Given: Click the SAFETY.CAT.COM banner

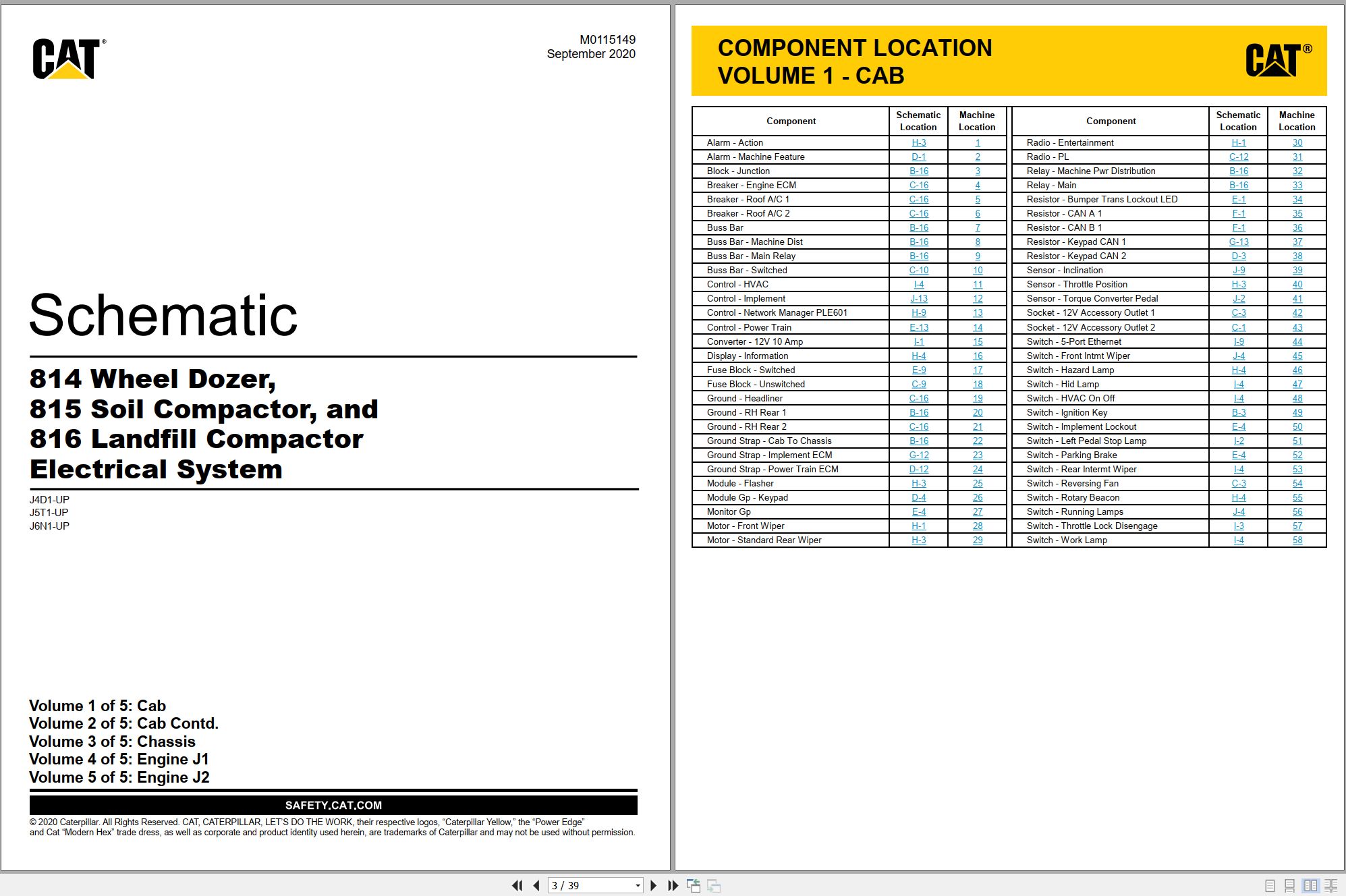Looking at the screenshot, I should [x=333, y=805].
